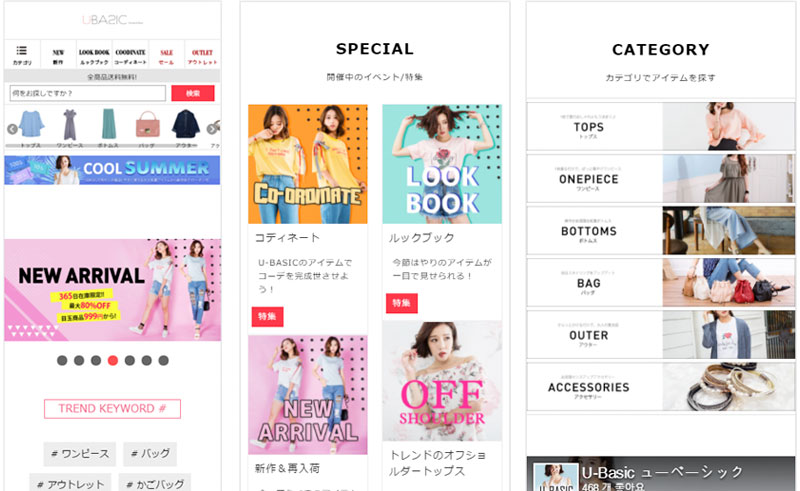The width and height of the screenshot is (800, 491).
Task: Click the search input field
Action: click(x=88, y=93)
